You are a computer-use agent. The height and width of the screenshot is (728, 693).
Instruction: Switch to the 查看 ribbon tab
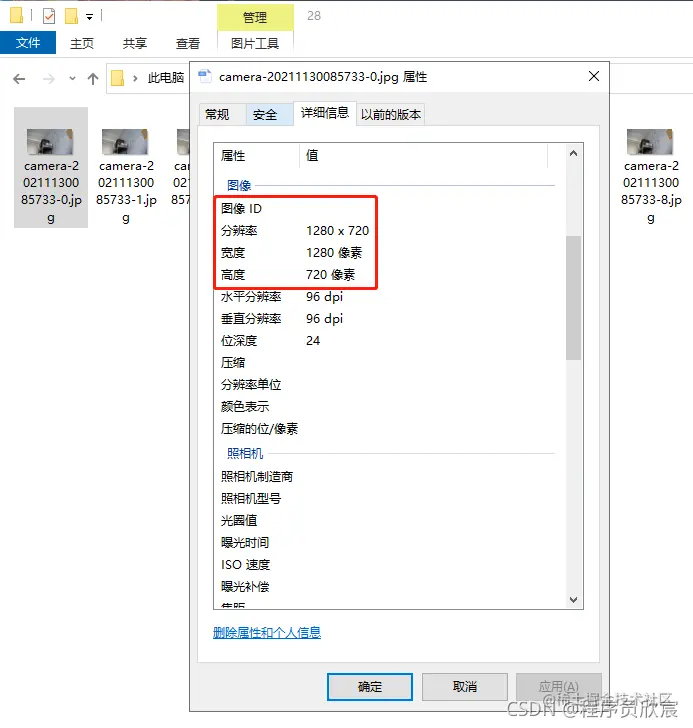(x=188, y=43)
